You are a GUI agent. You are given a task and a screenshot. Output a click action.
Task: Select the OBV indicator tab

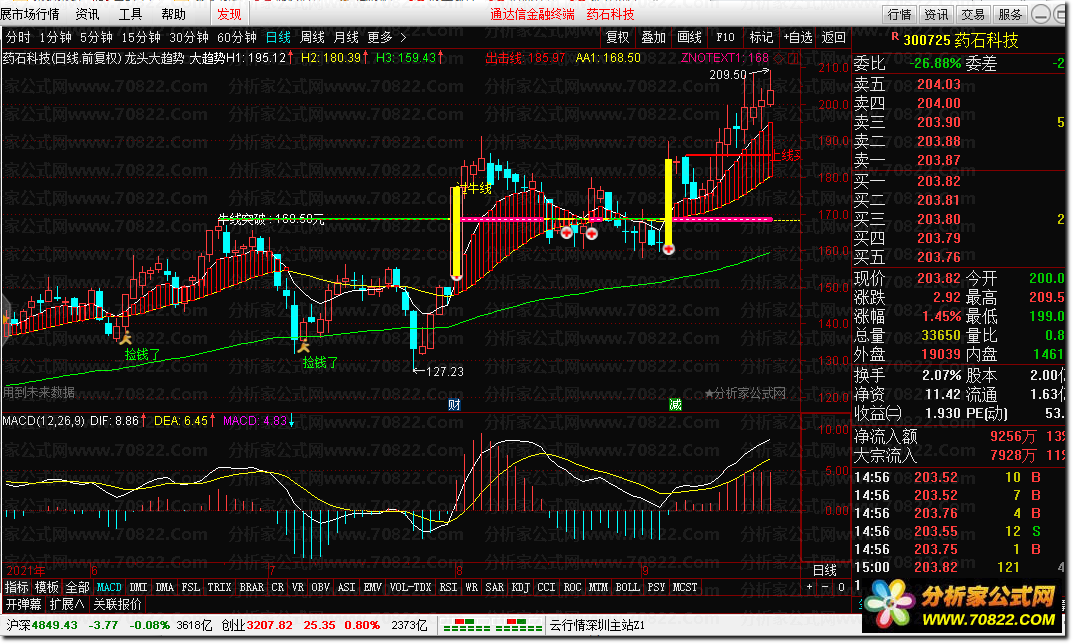click(321, 587)
